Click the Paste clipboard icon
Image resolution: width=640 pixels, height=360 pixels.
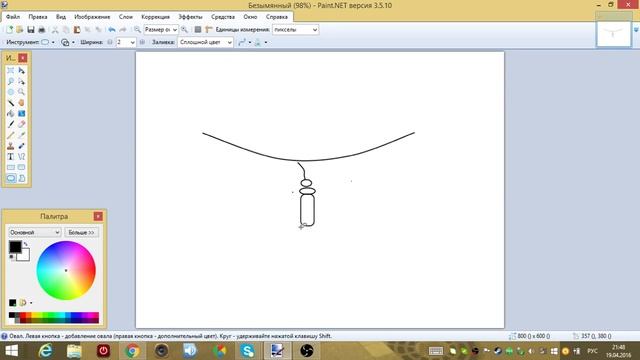click(x=76, y=29)
